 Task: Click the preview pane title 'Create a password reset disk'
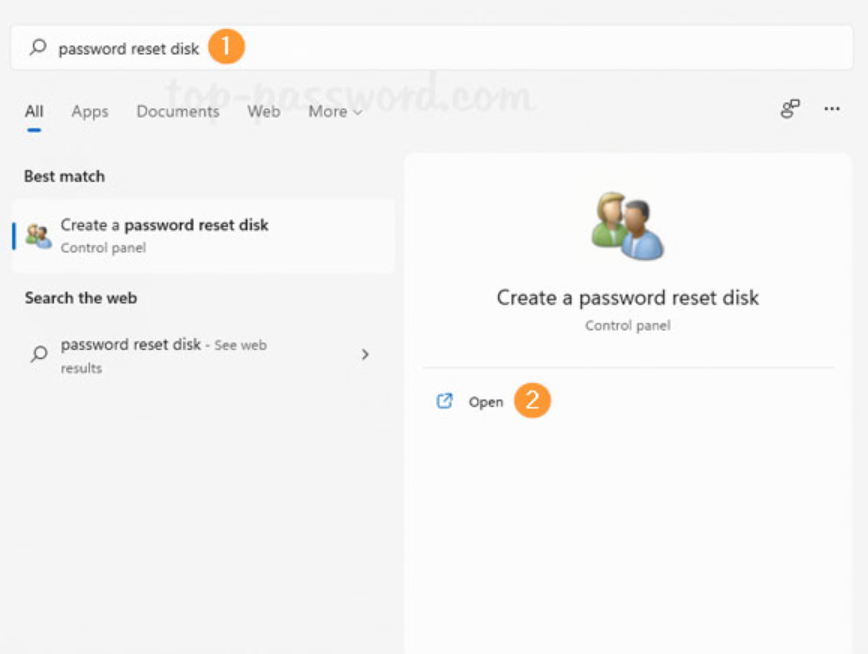point(627,298)
